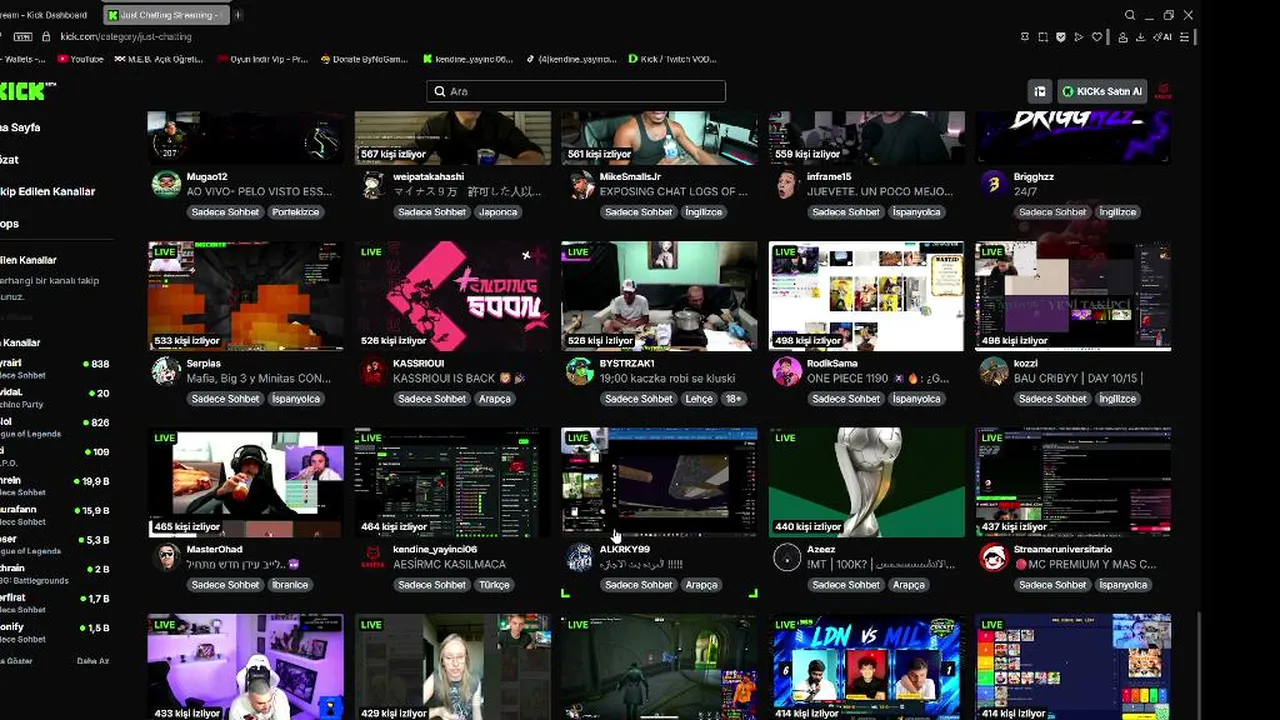
Task: Open title 'ONE PIECE 1190' under RodikSama
Action: [x=877, y=379]
